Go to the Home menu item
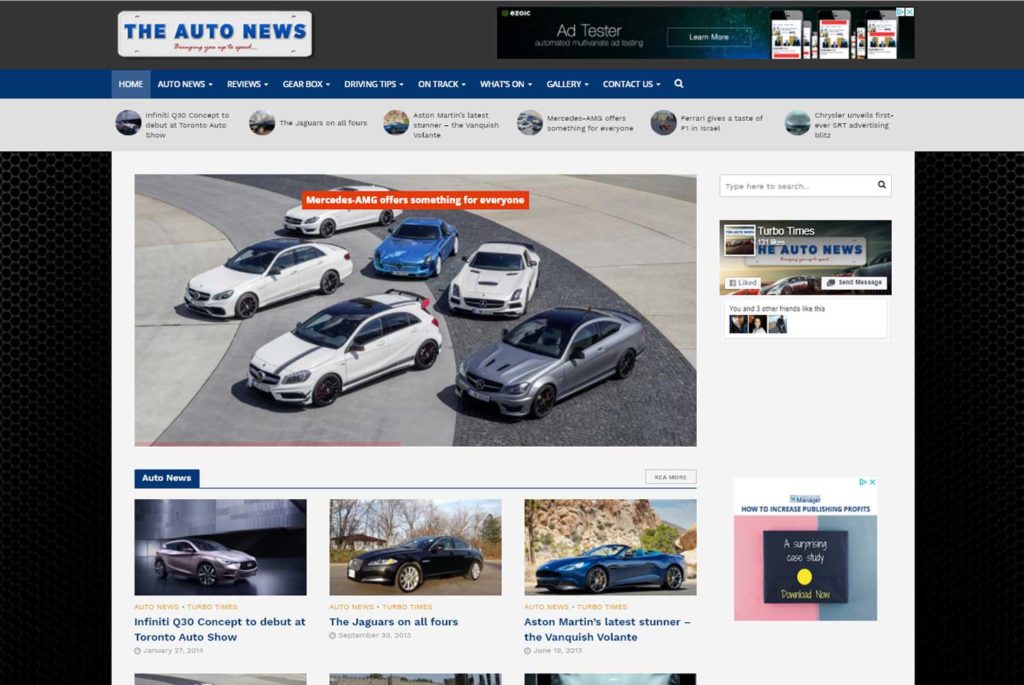The image size is (1024, 685). click(x=131, y=84)
